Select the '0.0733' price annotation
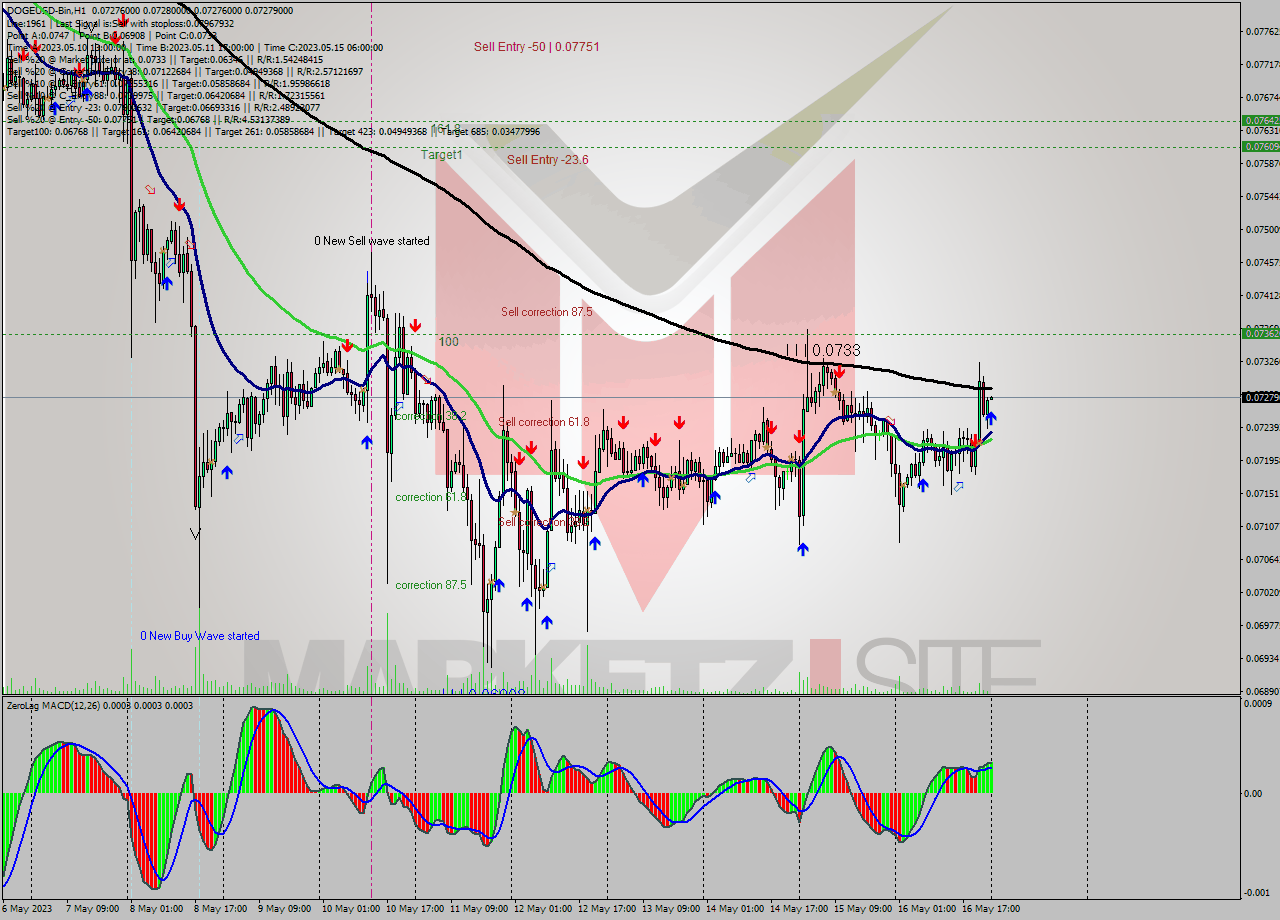The width and height of the screenshot is (1280, 920). [x=836, y=351]
